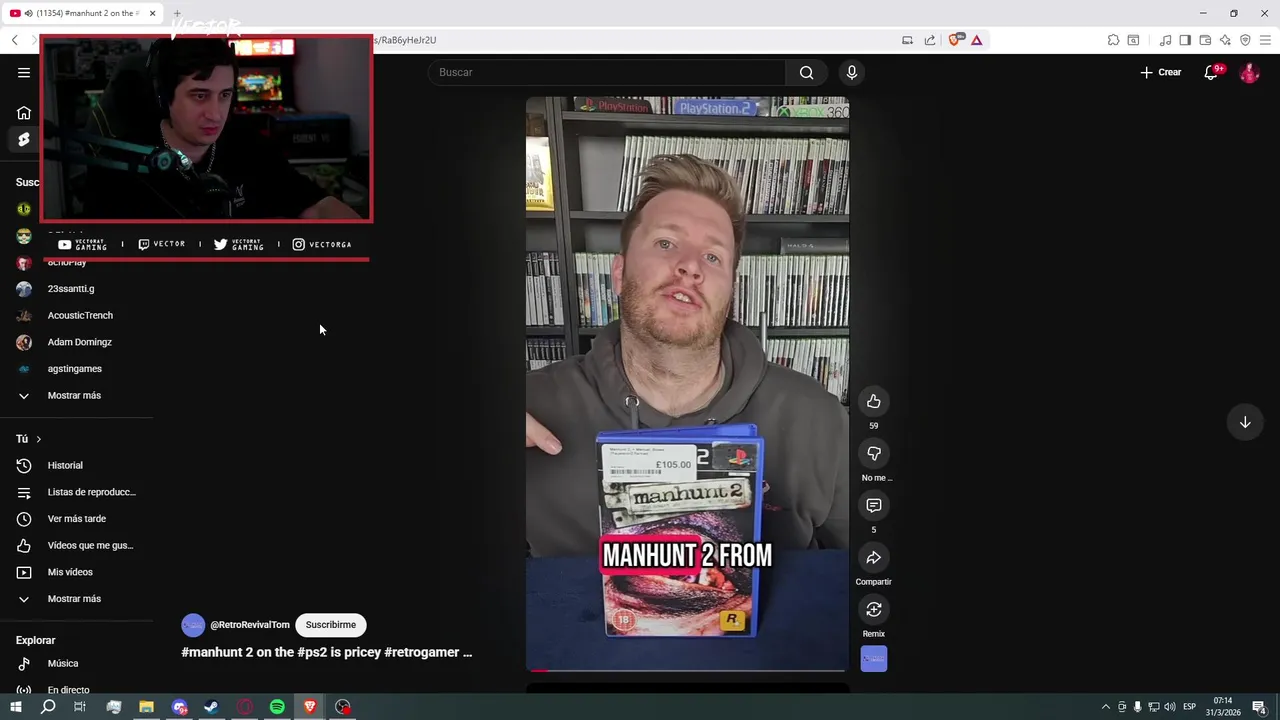Share the short via Compartir

(874, 557)
